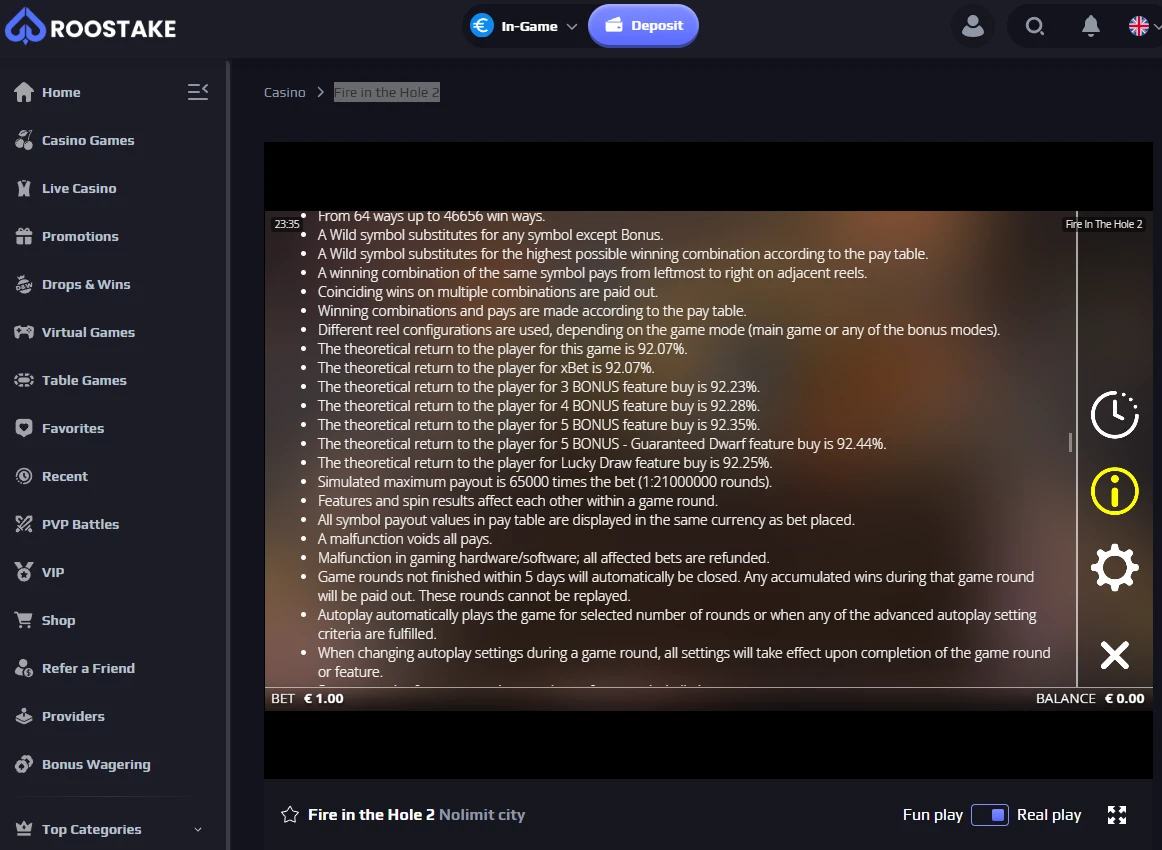This screenshot has height=850, width=1162.
Task: Click the Providers icon
Action: (24, 717)
